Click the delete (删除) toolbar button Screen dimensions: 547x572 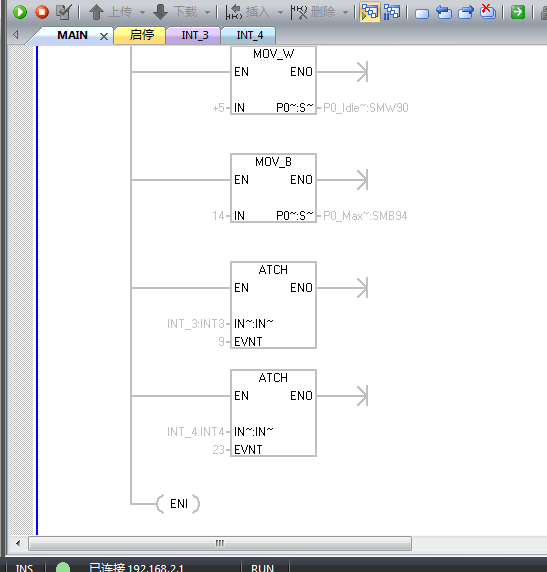click(313, 12)
